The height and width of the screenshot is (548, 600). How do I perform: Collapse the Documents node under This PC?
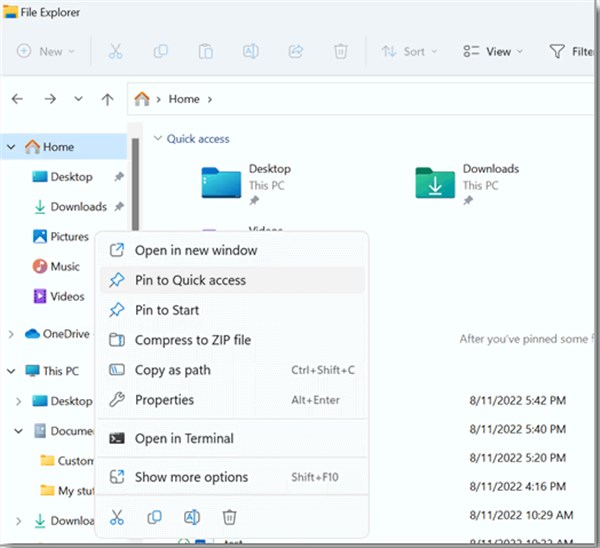click(18, 431)
